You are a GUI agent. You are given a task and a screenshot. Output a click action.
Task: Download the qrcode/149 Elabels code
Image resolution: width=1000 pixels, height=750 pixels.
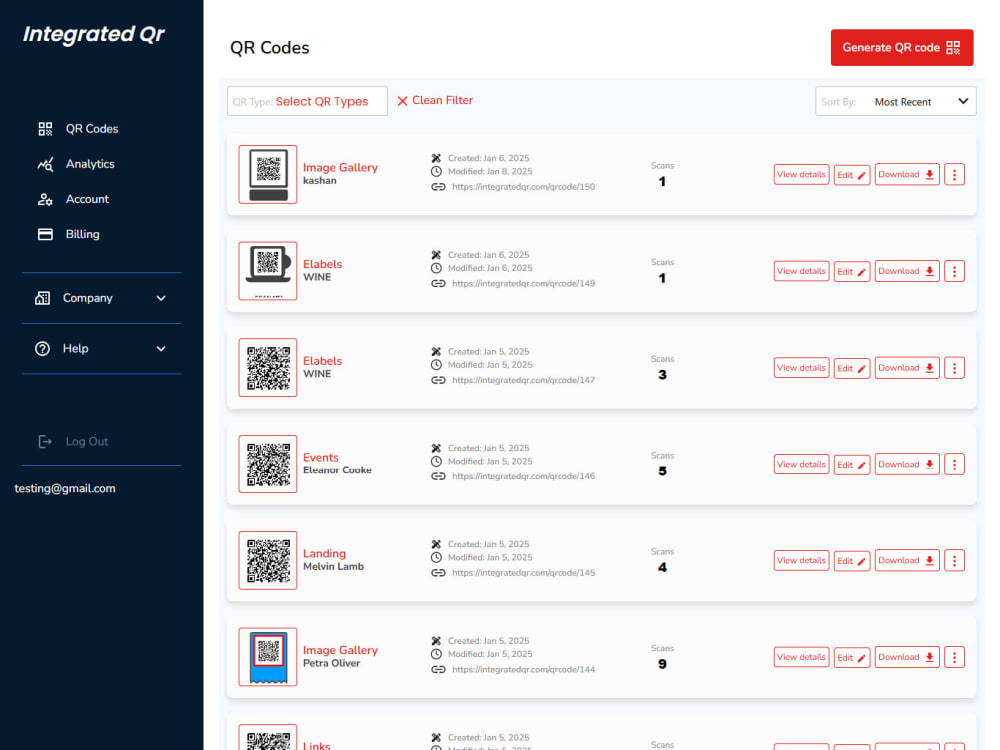[x=906, y=271]
